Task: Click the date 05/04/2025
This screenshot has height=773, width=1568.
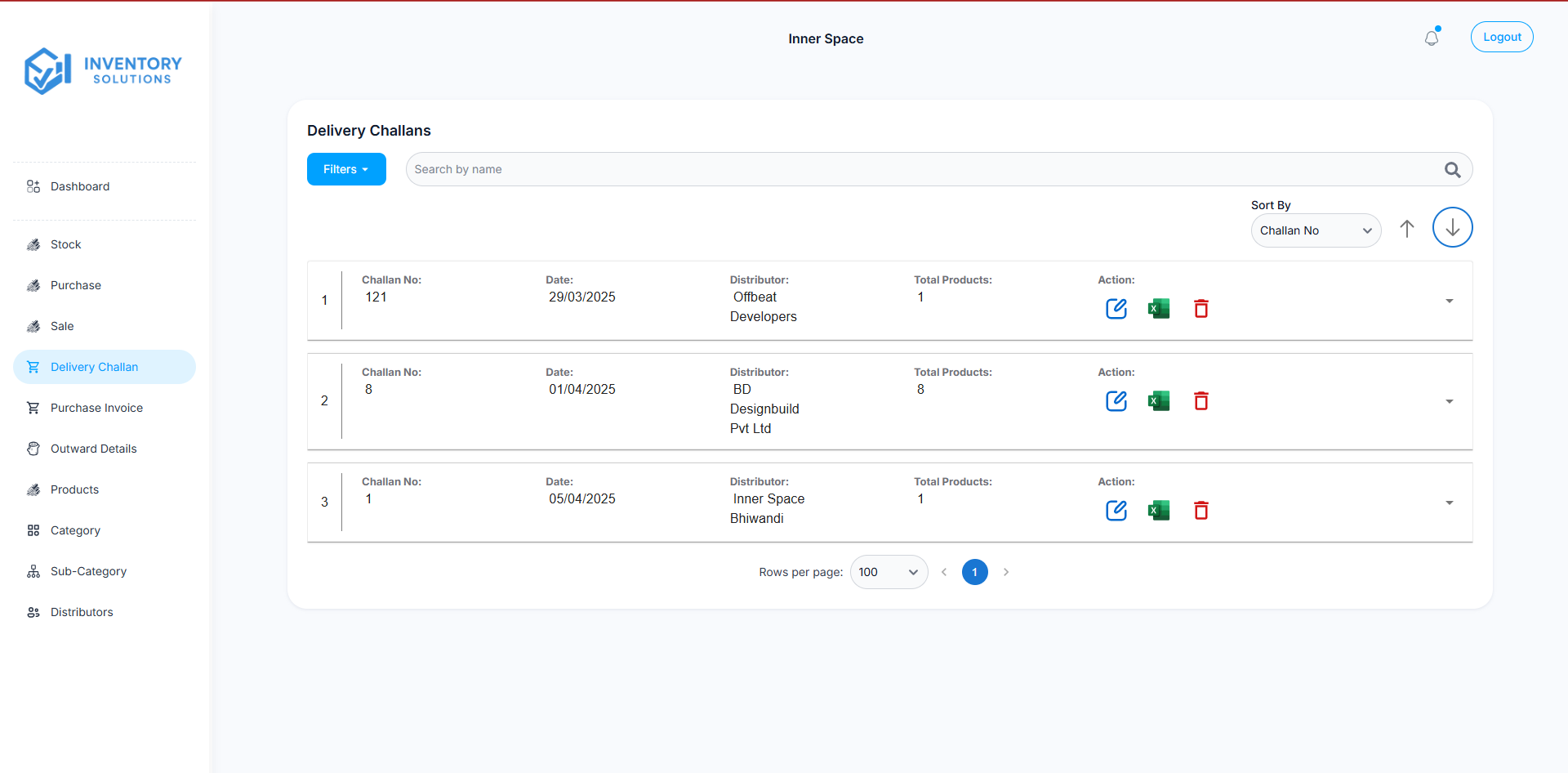Action: 582,499
